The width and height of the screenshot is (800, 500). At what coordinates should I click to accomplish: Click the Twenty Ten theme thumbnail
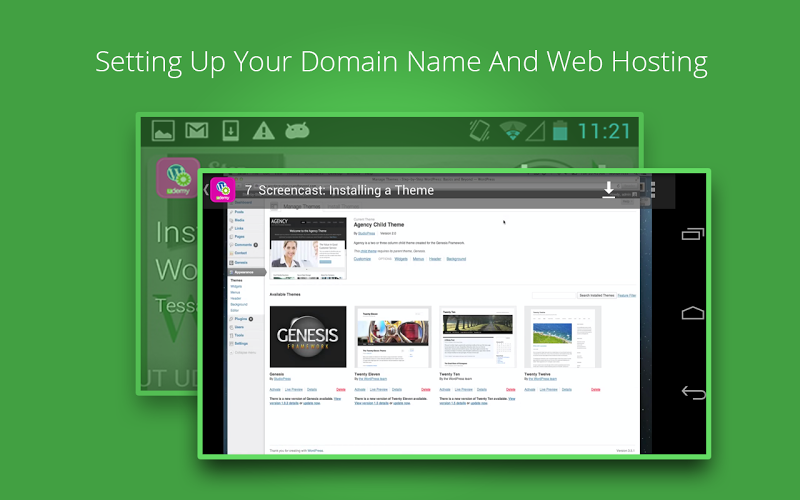click(x=478, y=336)
